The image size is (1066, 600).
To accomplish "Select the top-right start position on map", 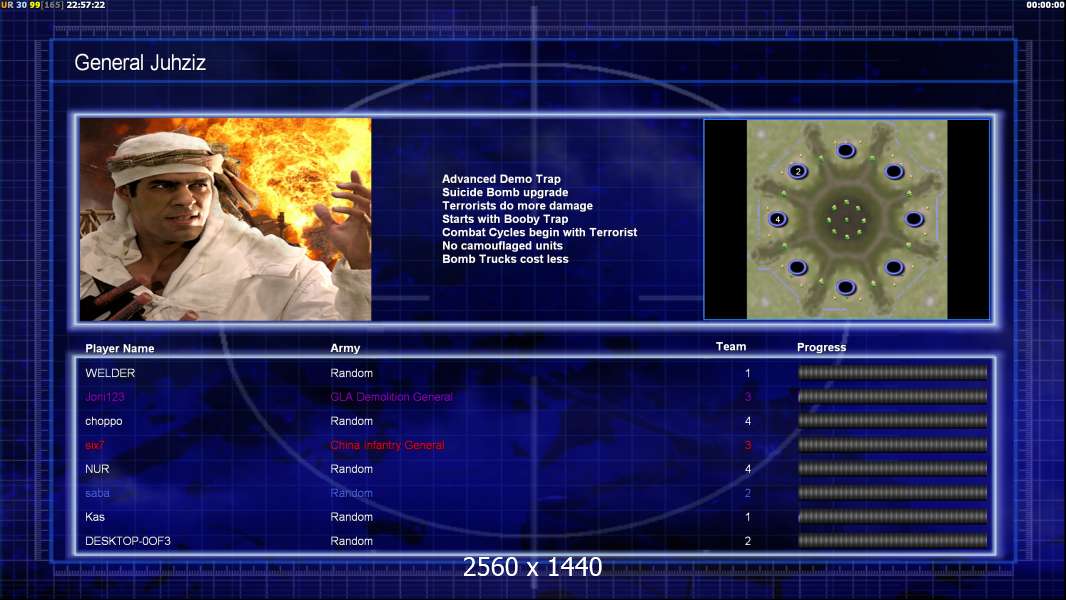I will pyautogui.click(x=894, y=171).
